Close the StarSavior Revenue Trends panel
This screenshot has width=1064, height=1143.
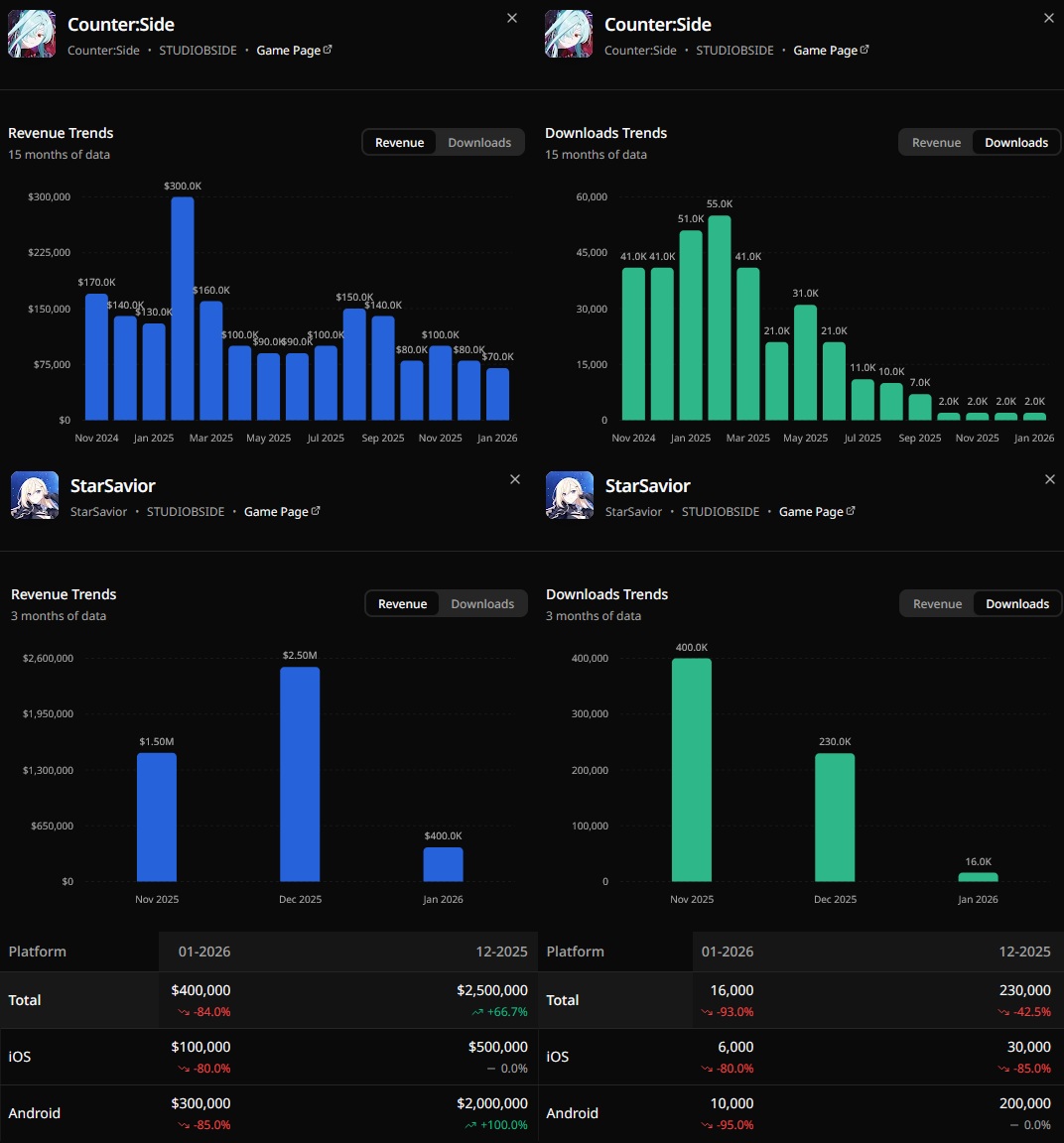[x=515, y=479]
